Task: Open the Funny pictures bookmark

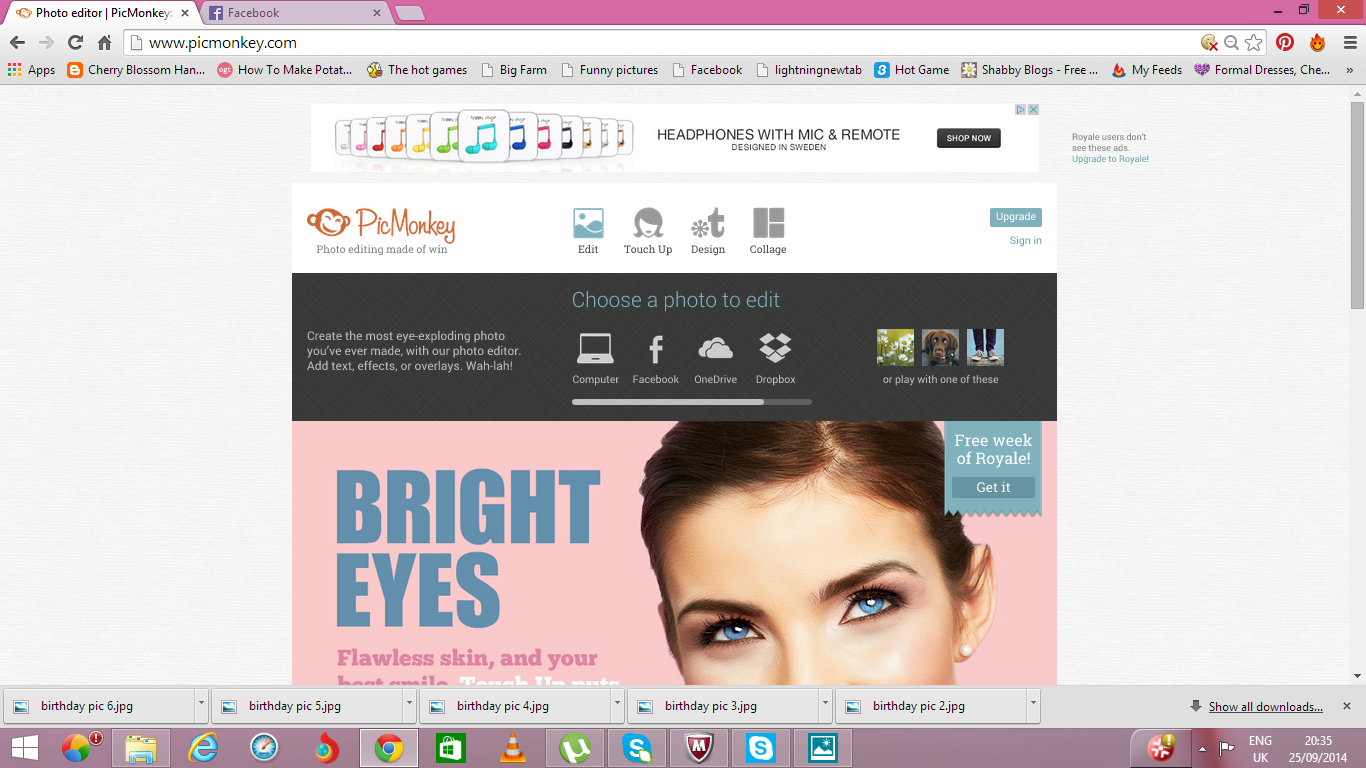Action: [x=609, y=70]
